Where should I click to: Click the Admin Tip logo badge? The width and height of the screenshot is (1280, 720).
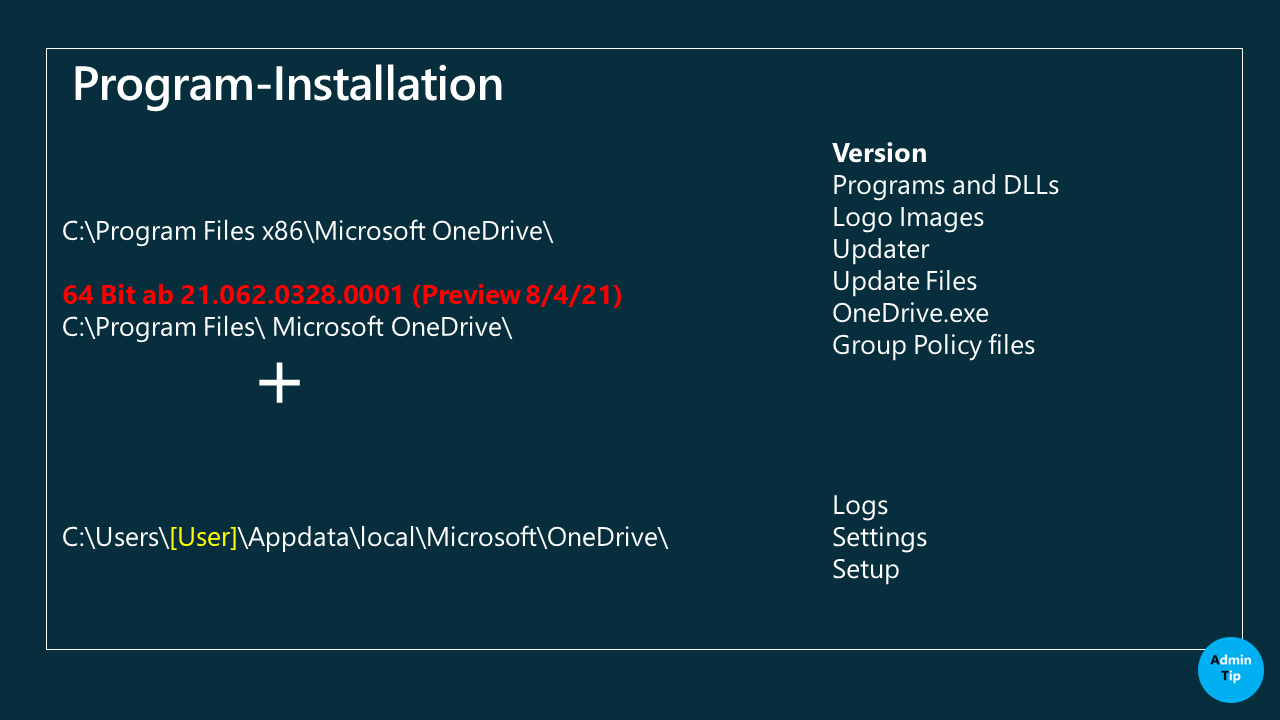click(1230, 669)
